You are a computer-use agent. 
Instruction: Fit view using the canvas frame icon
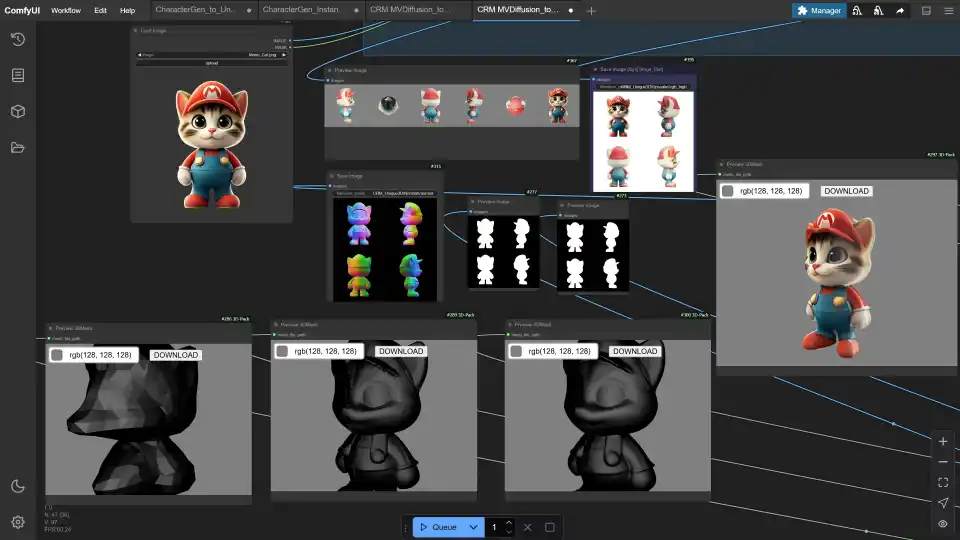coord(943,482)
